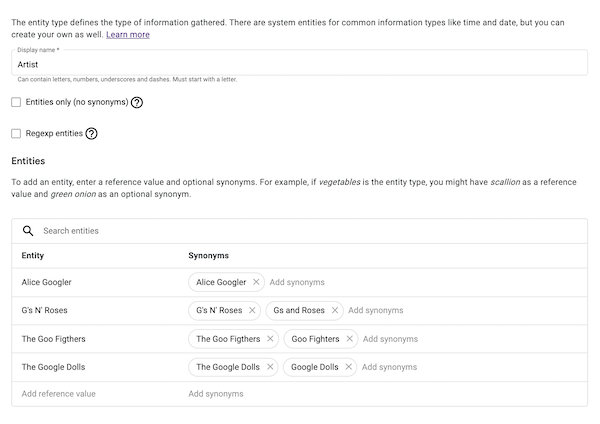Open the Learn more link

click(x=128, y=34)
